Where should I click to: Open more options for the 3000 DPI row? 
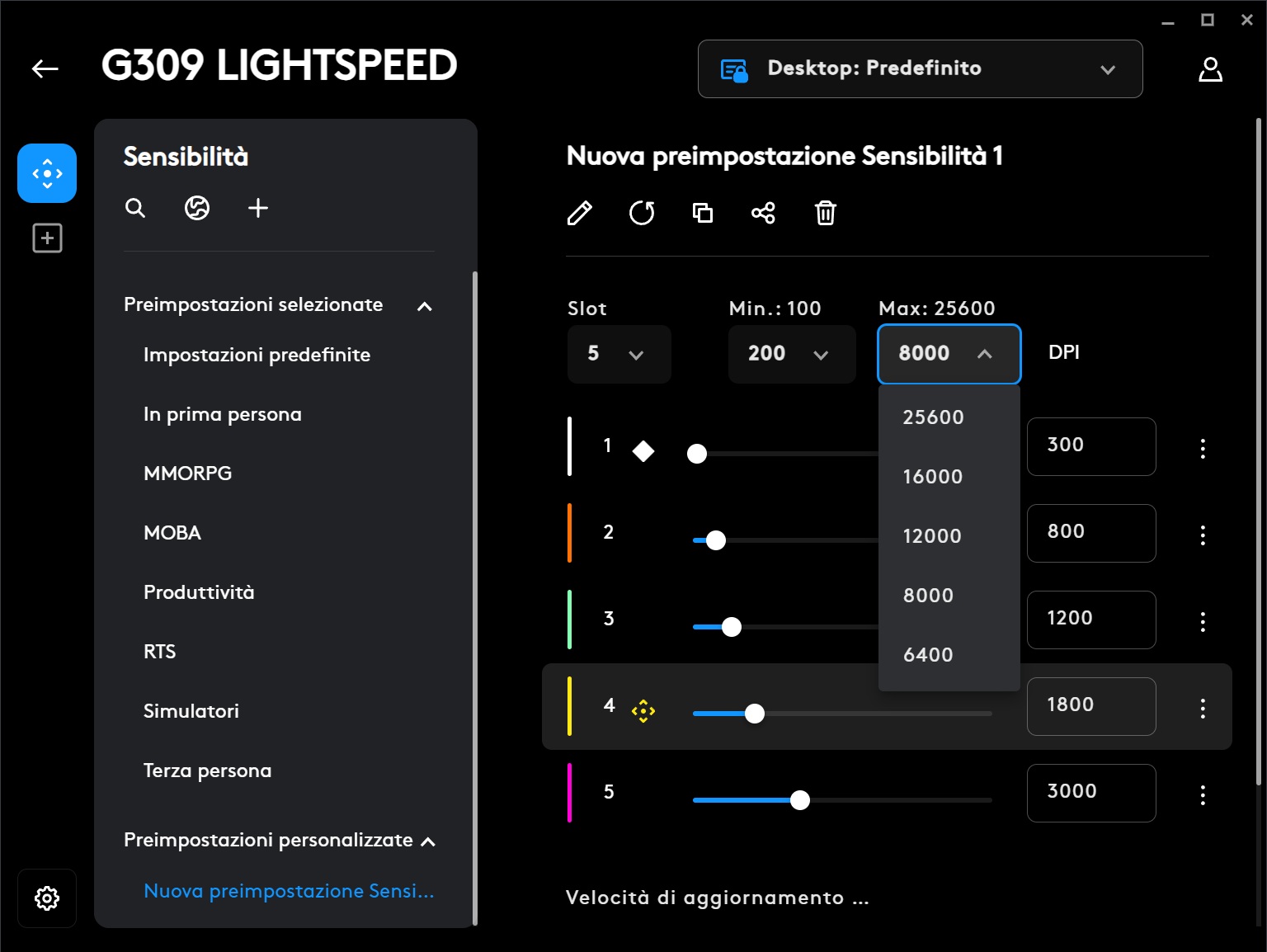[1203, 794]
